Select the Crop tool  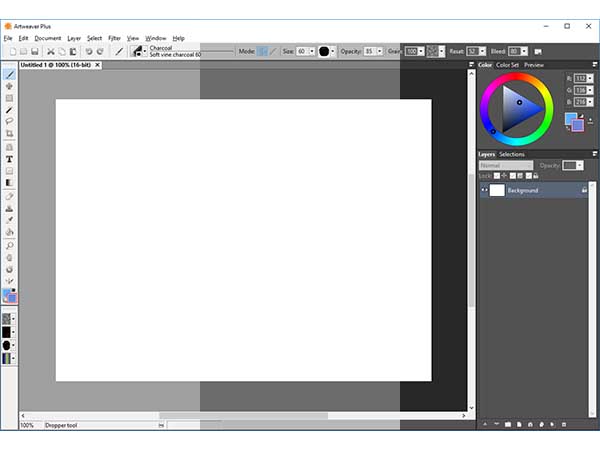coord(10,133)
